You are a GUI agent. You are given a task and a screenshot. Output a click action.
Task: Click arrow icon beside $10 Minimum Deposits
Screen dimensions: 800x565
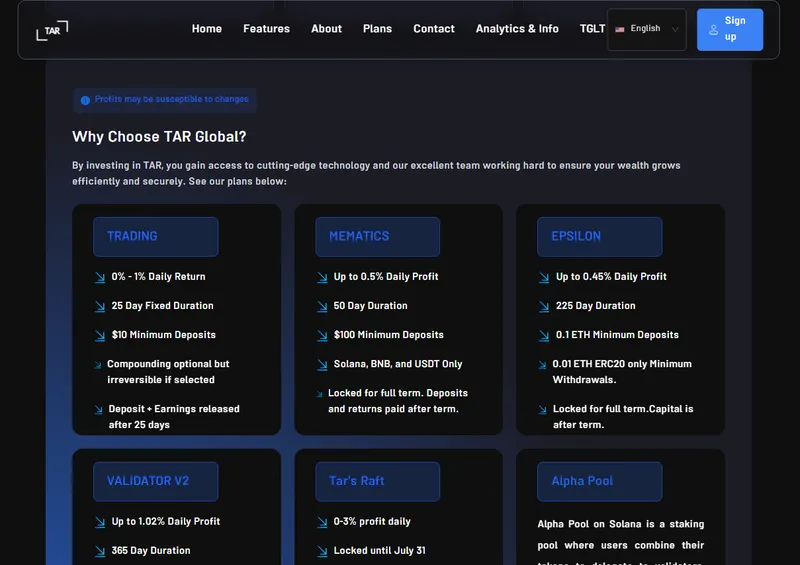click(99, 335)
